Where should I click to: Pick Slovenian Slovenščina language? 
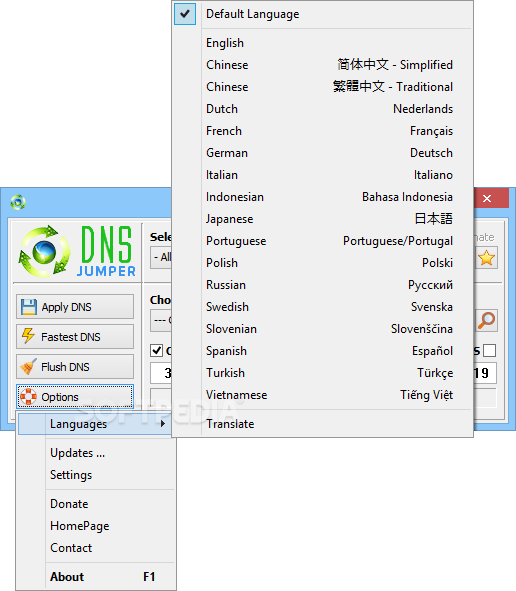(323, 329)
